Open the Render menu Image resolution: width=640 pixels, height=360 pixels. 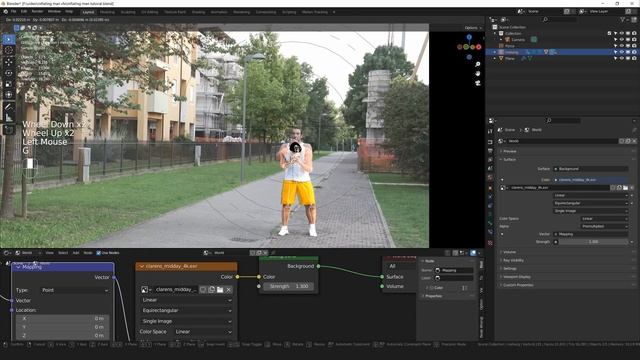pos(37,12)
